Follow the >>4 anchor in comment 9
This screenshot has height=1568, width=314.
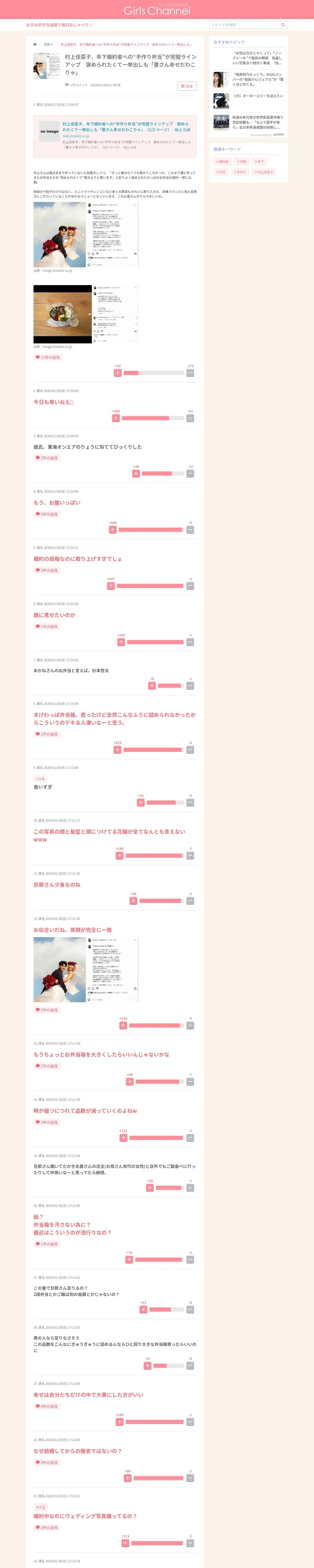[x=40, y=779]
